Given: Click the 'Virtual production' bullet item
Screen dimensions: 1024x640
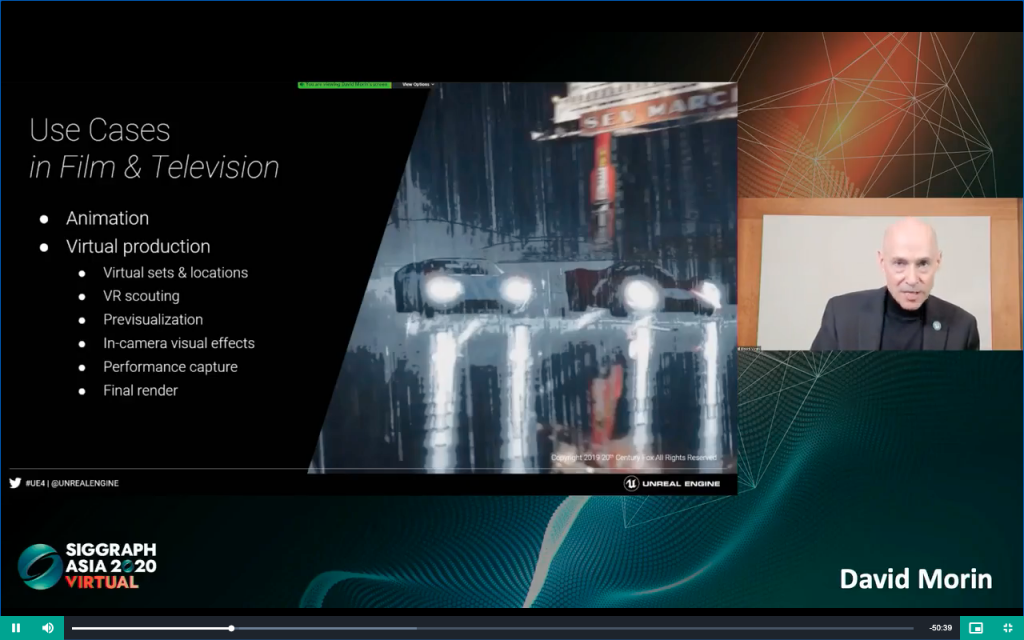Looking at the screenshot, I should click(x=138, y=246).
